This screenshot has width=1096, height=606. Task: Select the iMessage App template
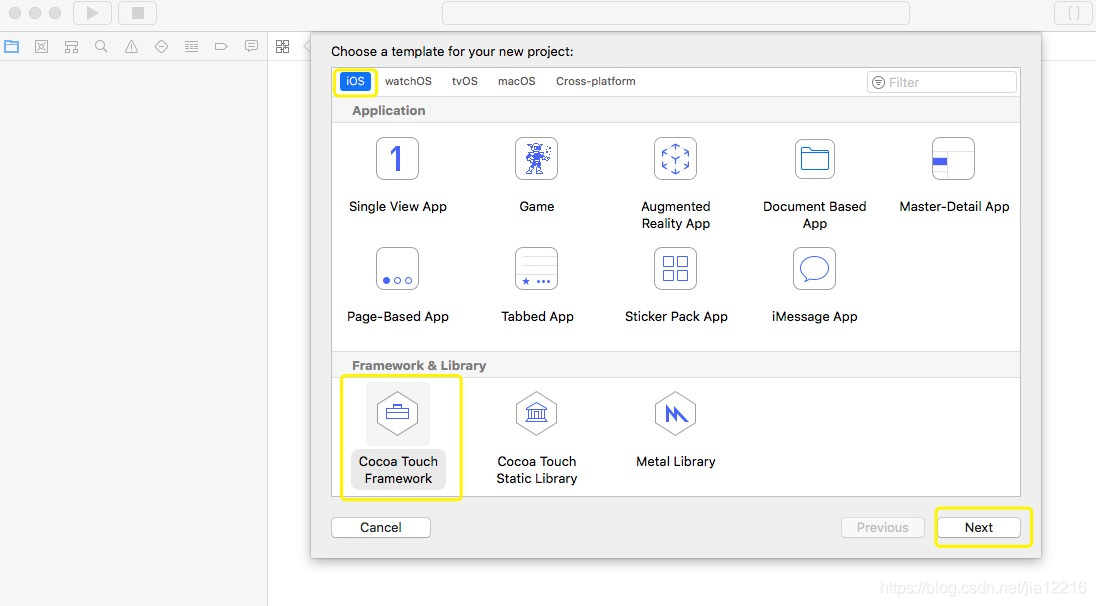(x=814, y=285)
